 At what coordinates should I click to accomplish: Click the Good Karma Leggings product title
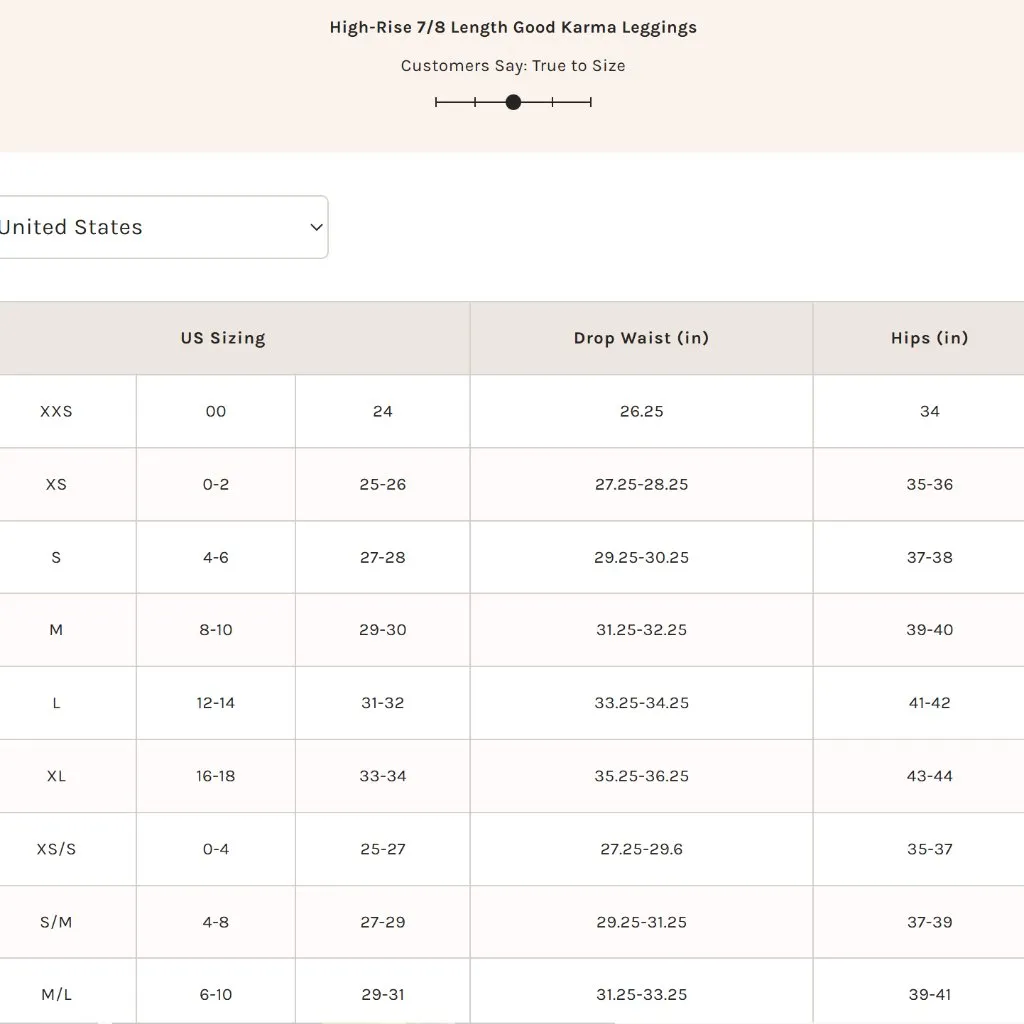pos(513,27)
